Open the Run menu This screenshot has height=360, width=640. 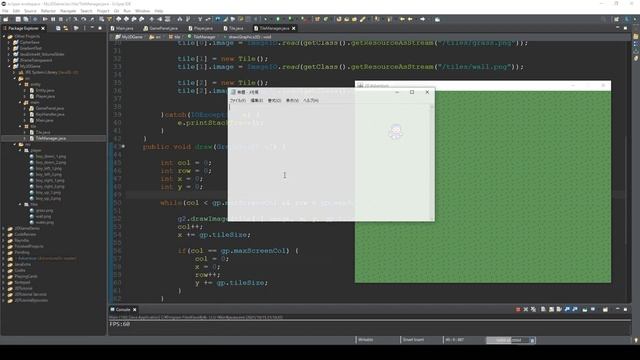pyautogui.click(x=127, y=11)
